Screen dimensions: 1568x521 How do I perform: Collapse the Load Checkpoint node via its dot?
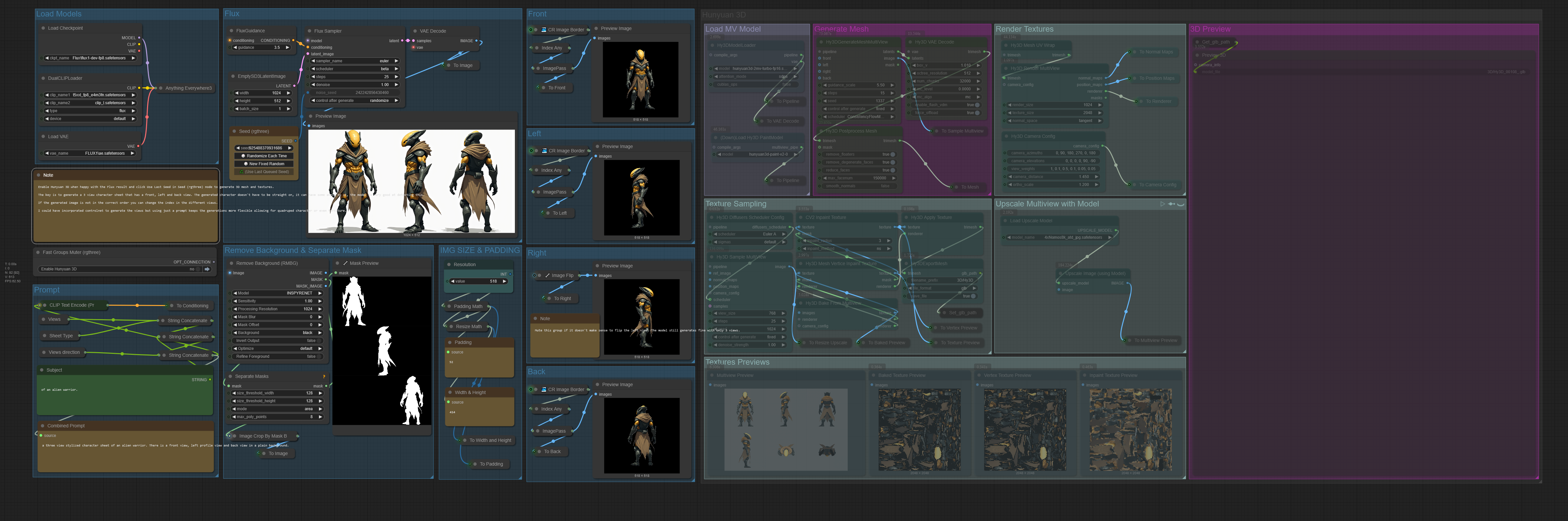43,28
